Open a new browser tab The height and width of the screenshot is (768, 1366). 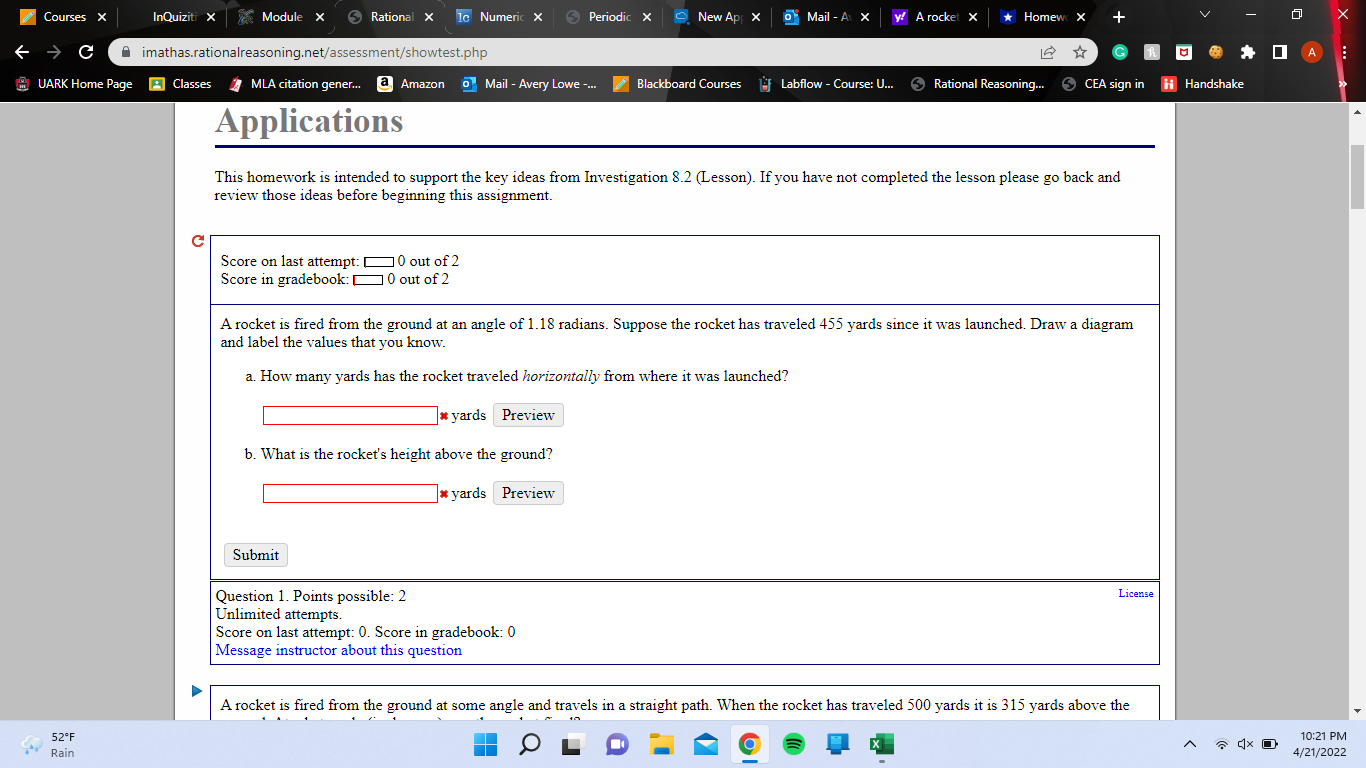pos(1118,17)
